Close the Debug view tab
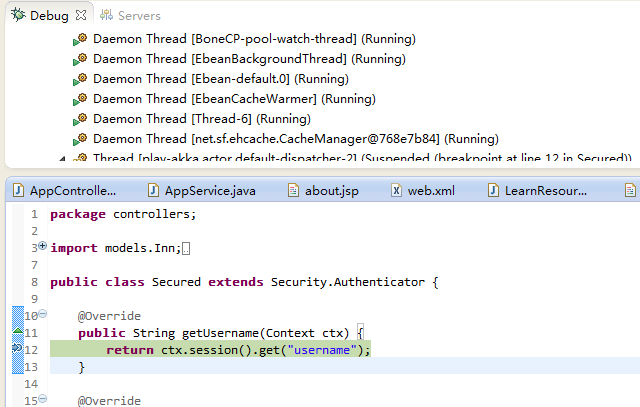This screenshot has height=407, width=640. point(80,16)
